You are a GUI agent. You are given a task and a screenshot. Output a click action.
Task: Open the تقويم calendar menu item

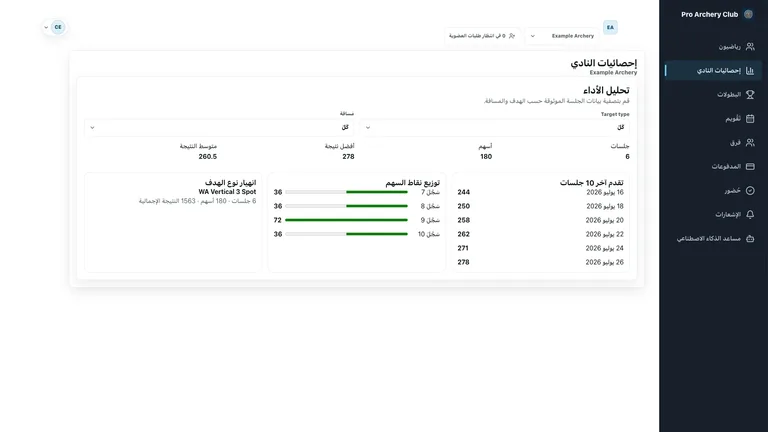point(713,119)
